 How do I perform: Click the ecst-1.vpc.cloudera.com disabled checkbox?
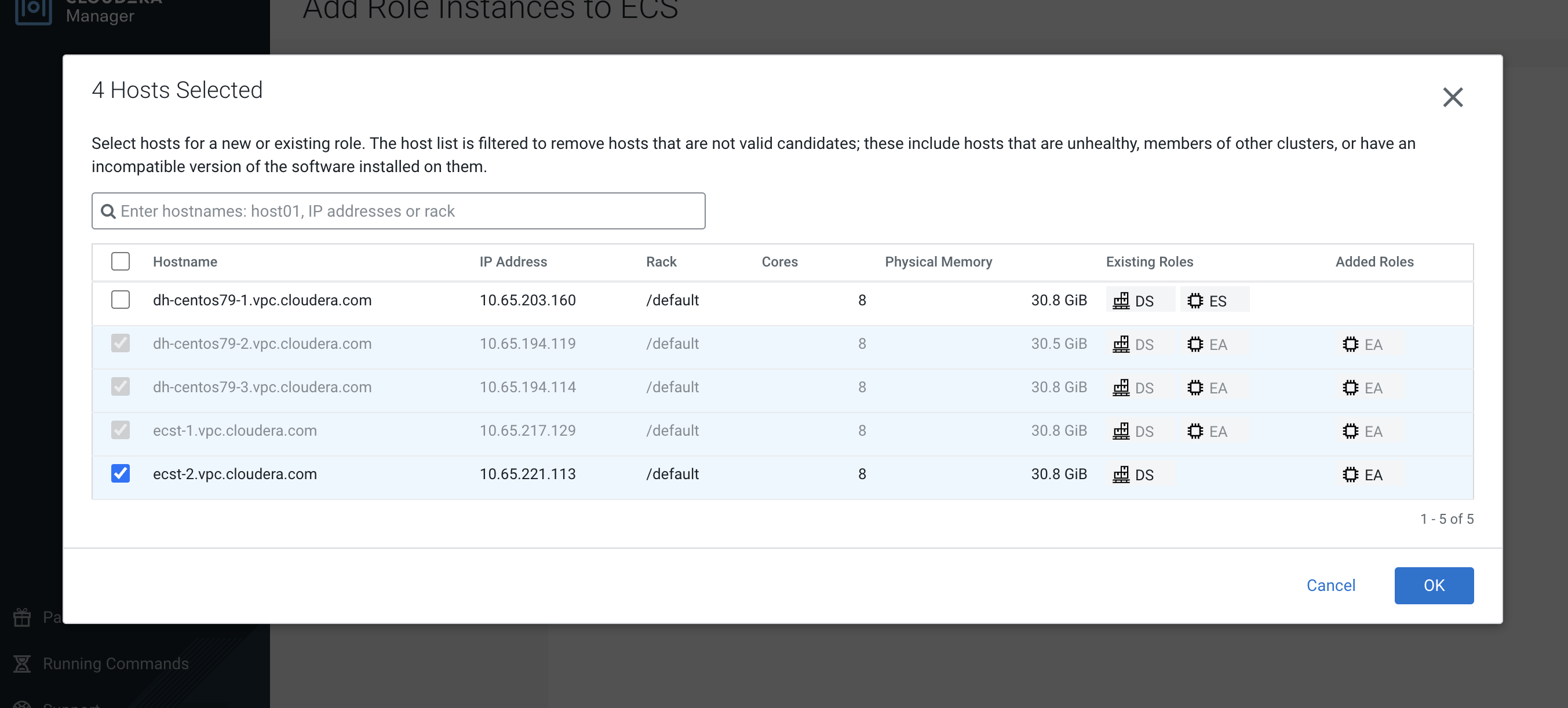click(121, 430)
